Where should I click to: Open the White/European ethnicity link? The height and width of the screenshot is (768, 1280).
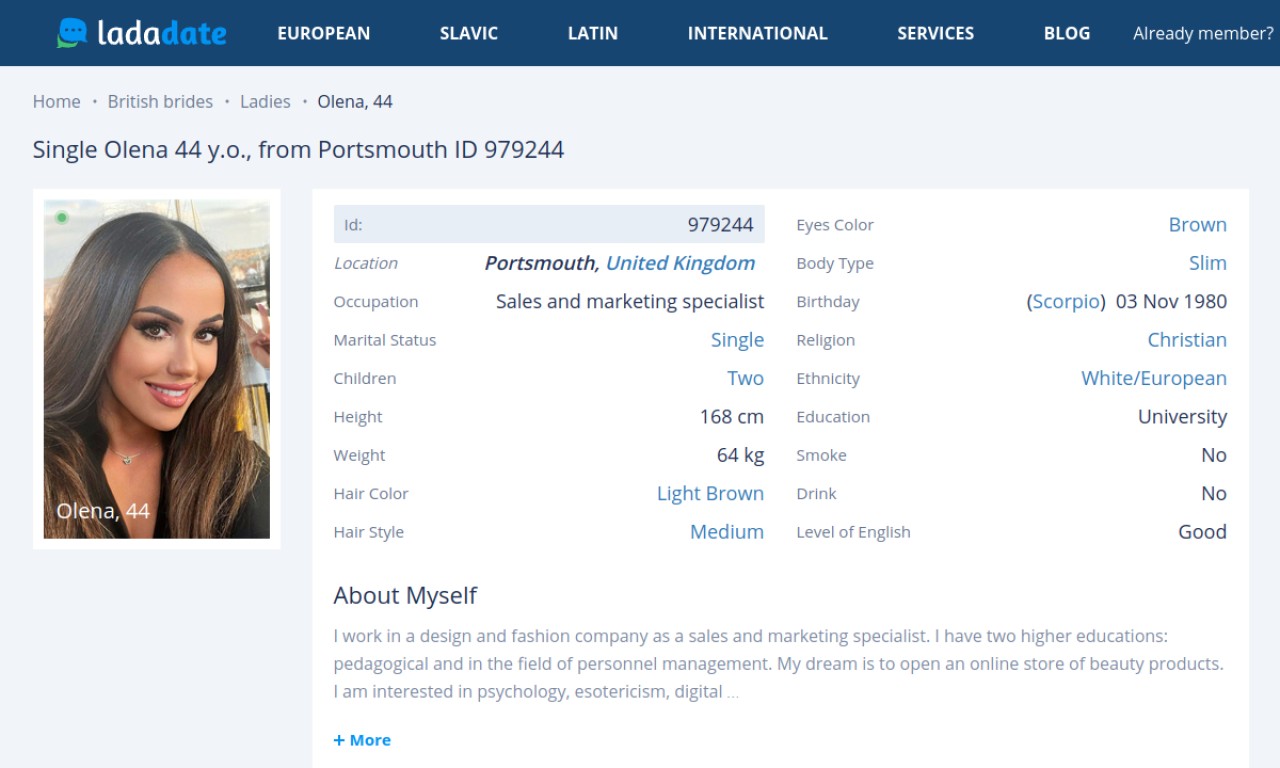coord(1153,379)
